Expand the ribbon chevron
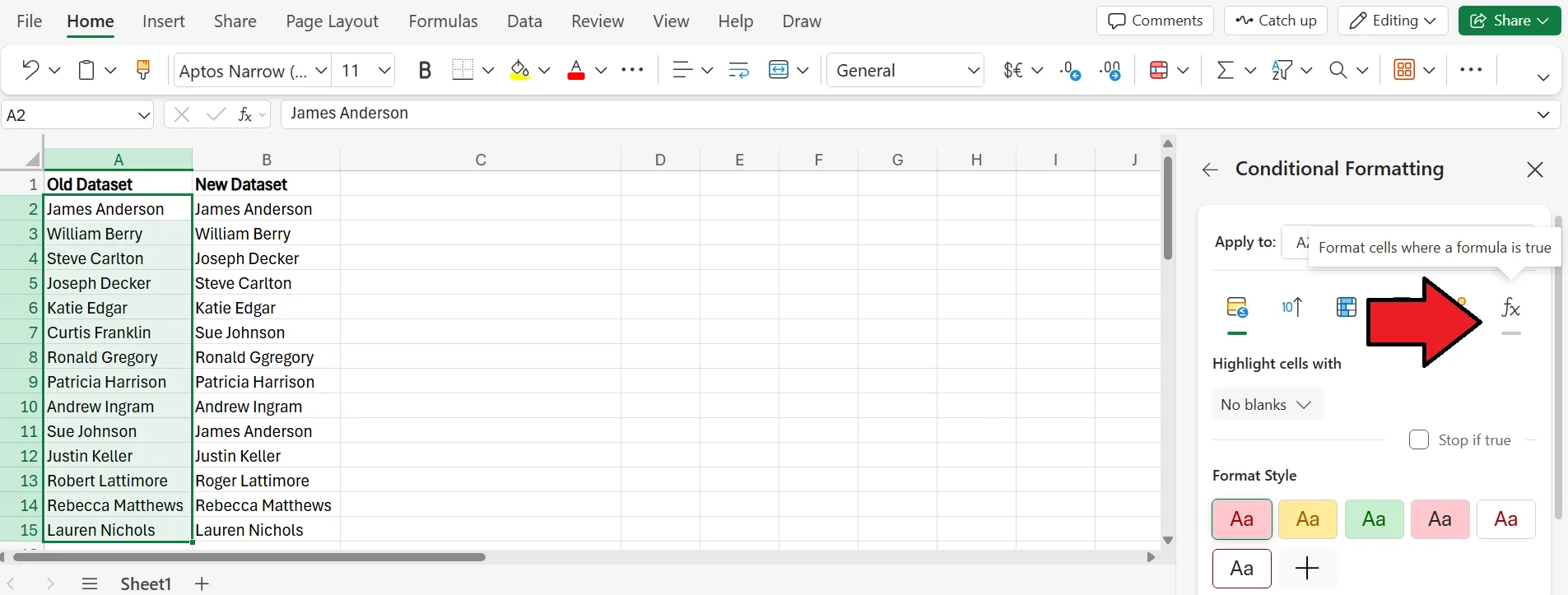Viewport: 1568px width, 595px height. pos(1543,77)
